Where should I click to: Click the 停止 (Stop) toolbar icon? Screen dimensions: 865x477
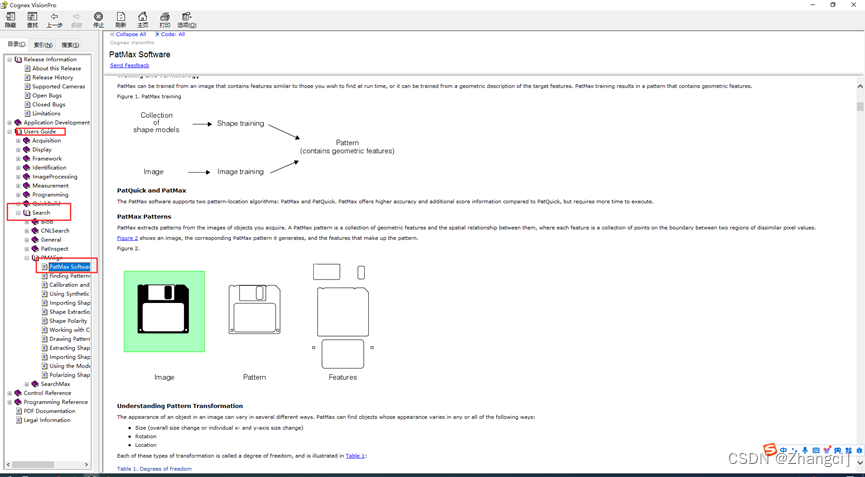pyautogui.click(x=98, y=20)
